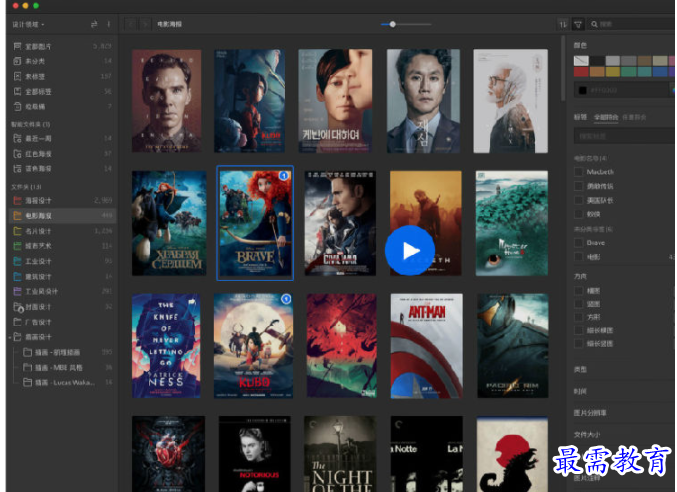The image size is (677, 492).
Task: Check the 电影 tag checkbox
Action: tap(579, 257)
